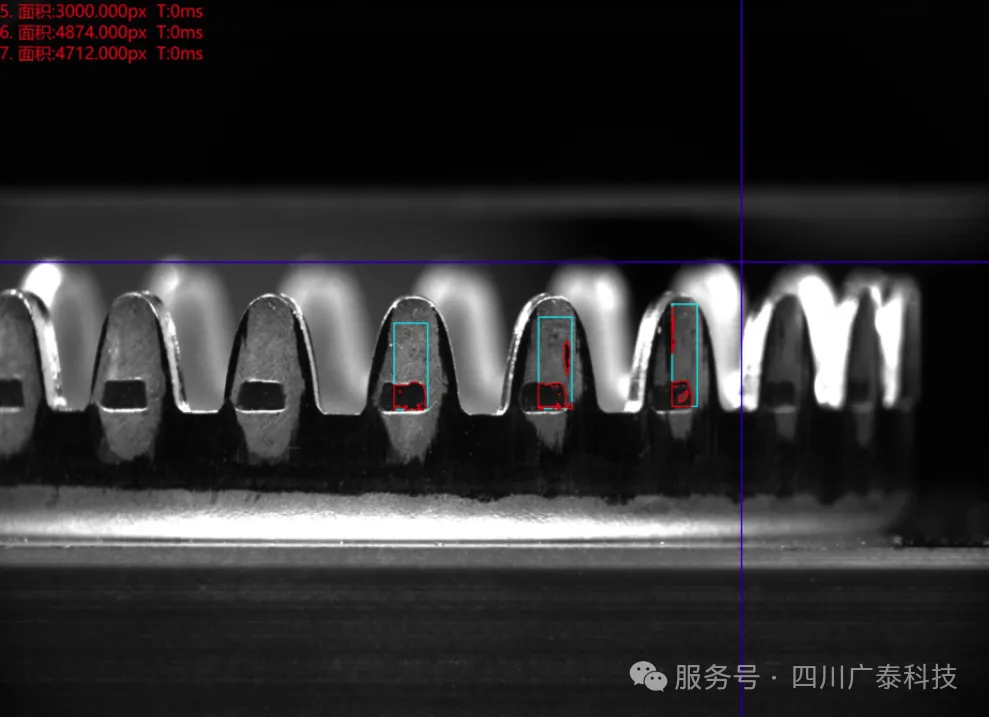The height and width of the screenshot is (717, 989).
Task: Click the 四川广泰科技 watermark text
Action: tap(874, 678)
